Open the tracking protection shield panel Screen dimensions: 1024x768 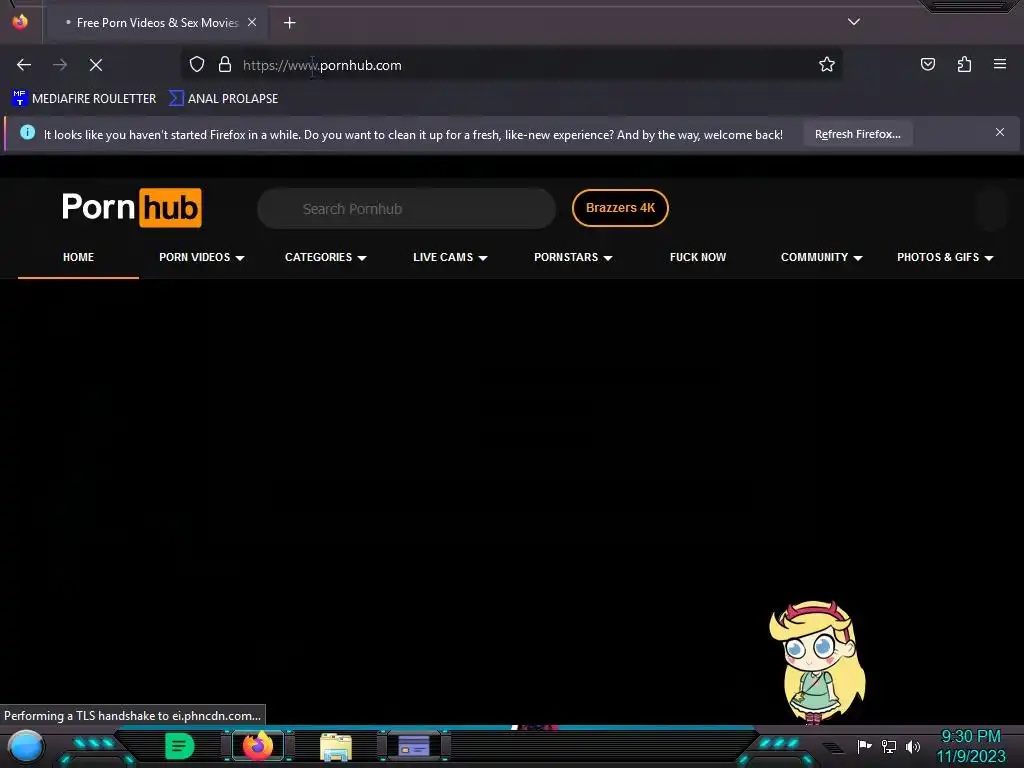pyautogui.click(x=197, y=65)
